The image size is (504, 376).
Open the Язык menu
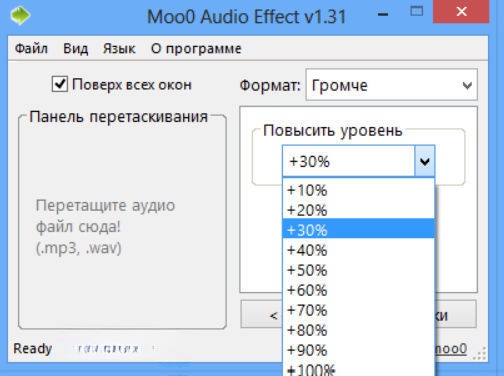coord(119,49)
